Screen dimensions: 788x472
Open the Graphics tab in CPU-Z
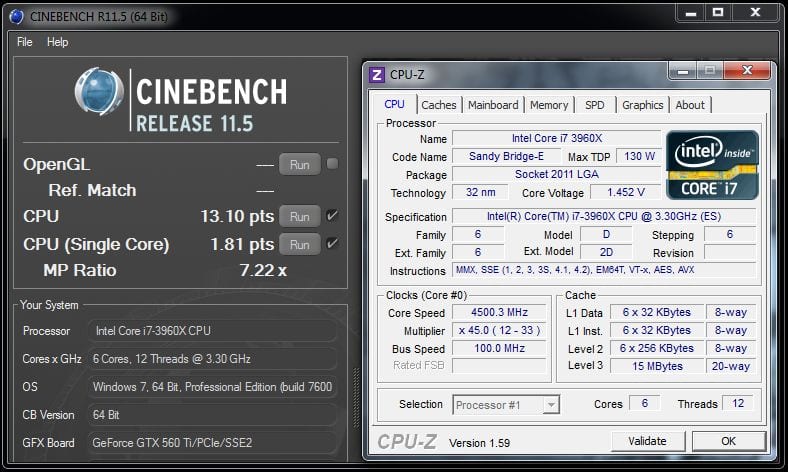tap(642, 105)
